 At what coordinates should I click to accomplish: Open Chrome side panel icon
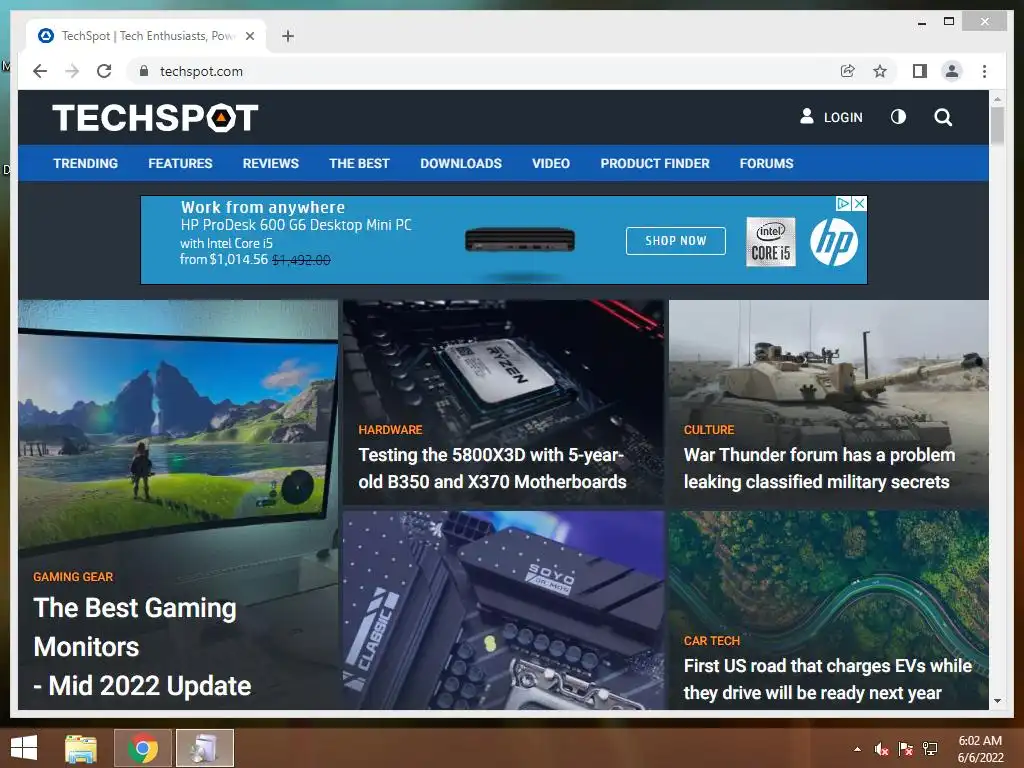(920, 71)
